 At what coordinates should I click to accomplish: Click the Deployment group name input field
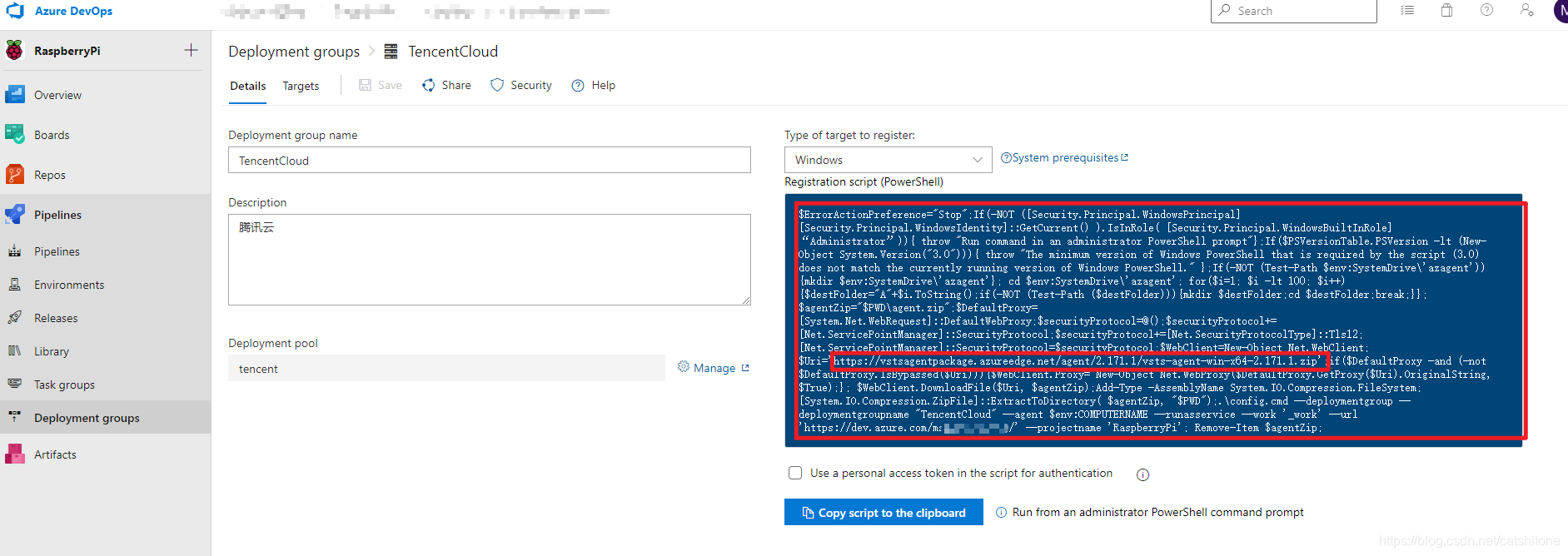[x=490, y=160]
